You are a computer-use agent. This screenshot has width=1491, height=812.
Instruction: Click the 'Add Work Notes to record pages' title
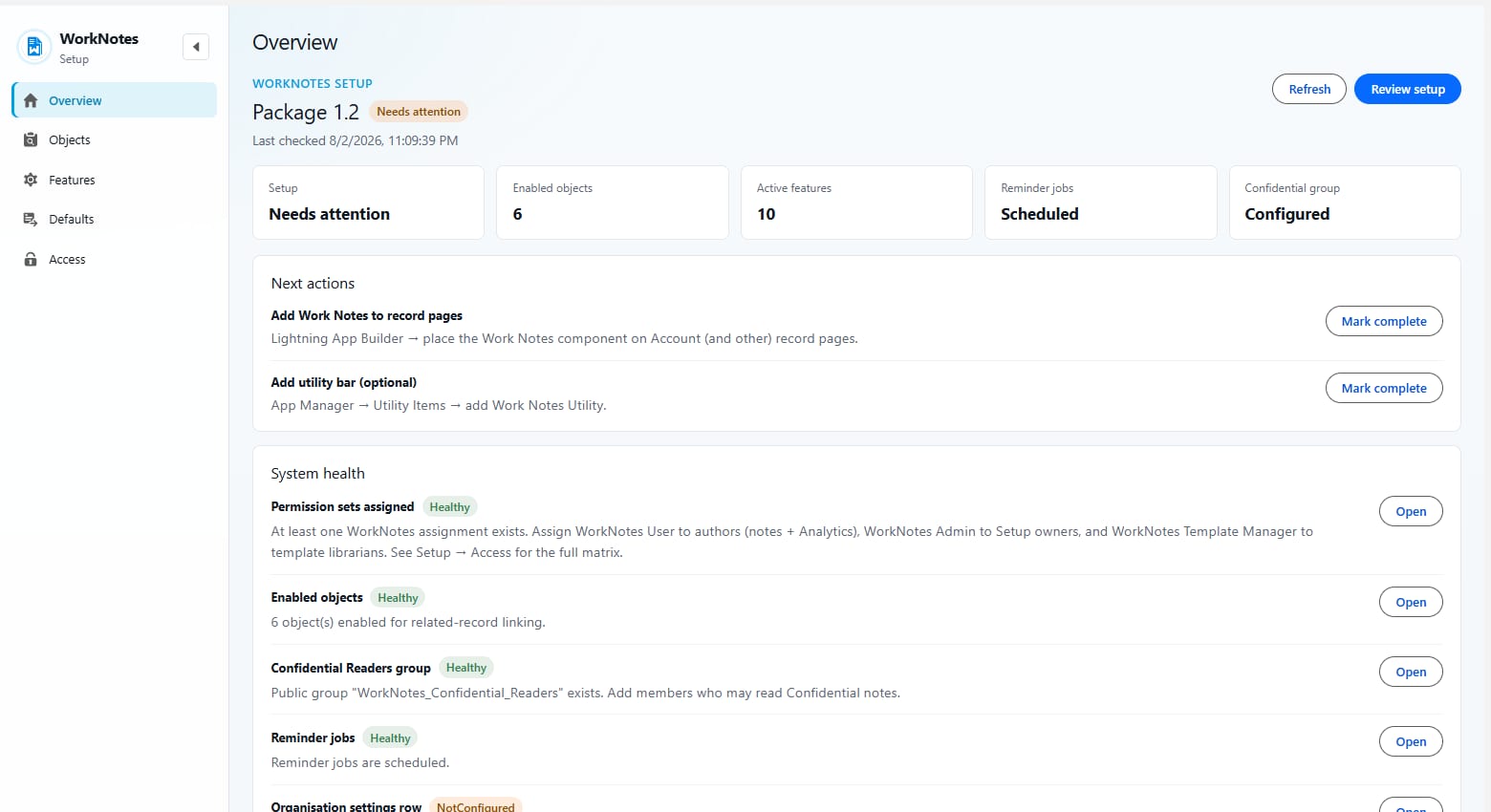tap(367, 315)
